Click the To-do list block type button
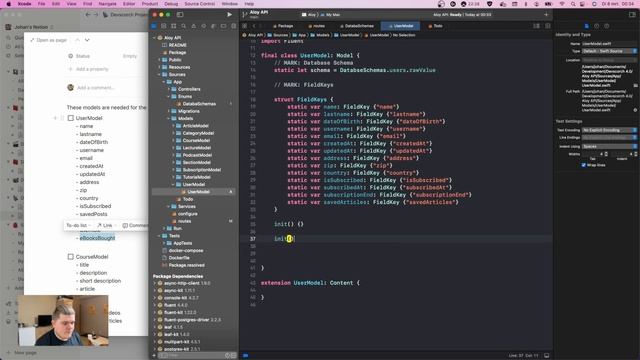640x360 pixels. [x=78, y=225]
